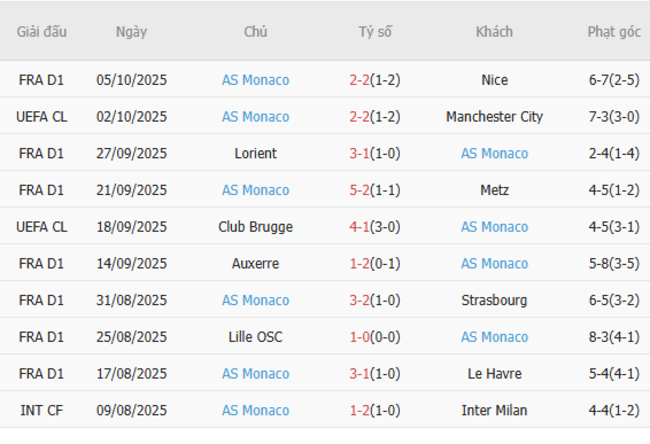Image resolution: width=650 pixels, height=444 pixels.
Task: Click the Metz away team
Action: (494, 190)
